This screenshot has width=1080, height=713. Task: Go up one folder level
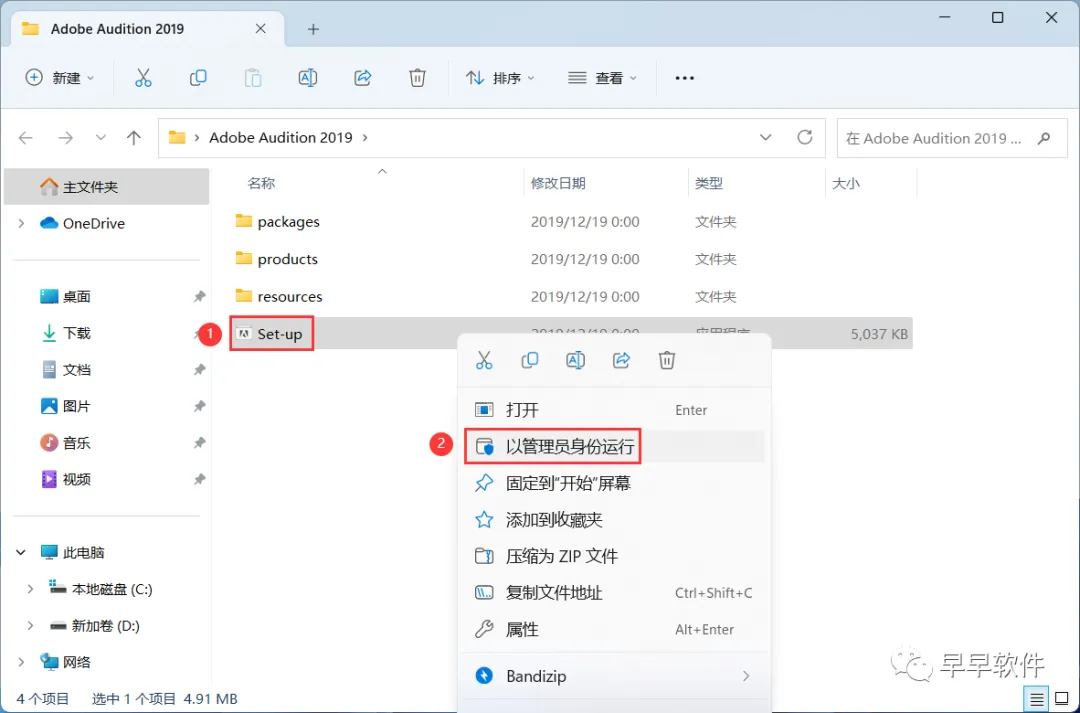[x=134, y=138]
